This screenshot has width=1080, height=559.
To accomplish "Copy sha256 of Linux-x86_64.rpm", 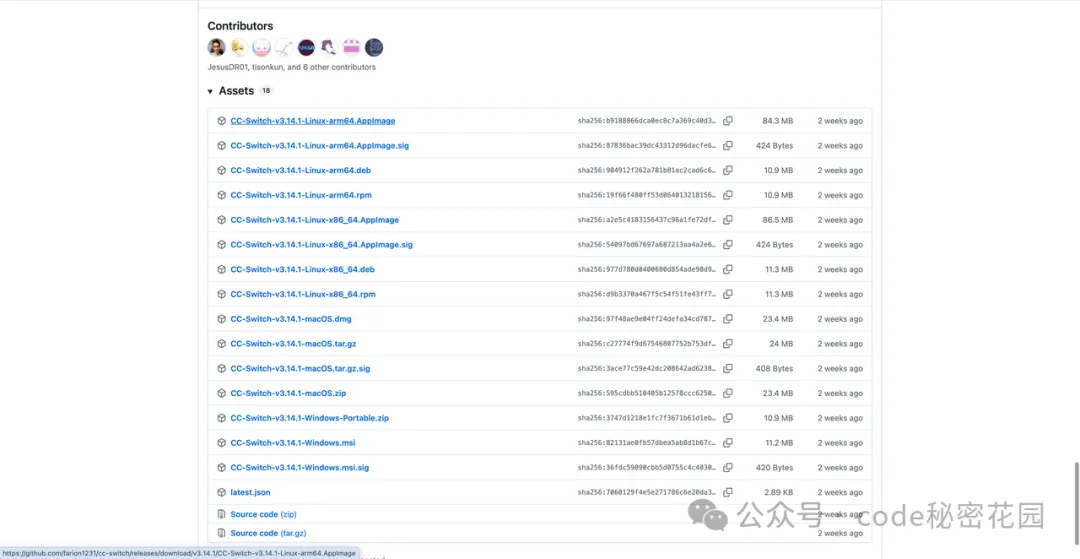I will click(727, 294).
